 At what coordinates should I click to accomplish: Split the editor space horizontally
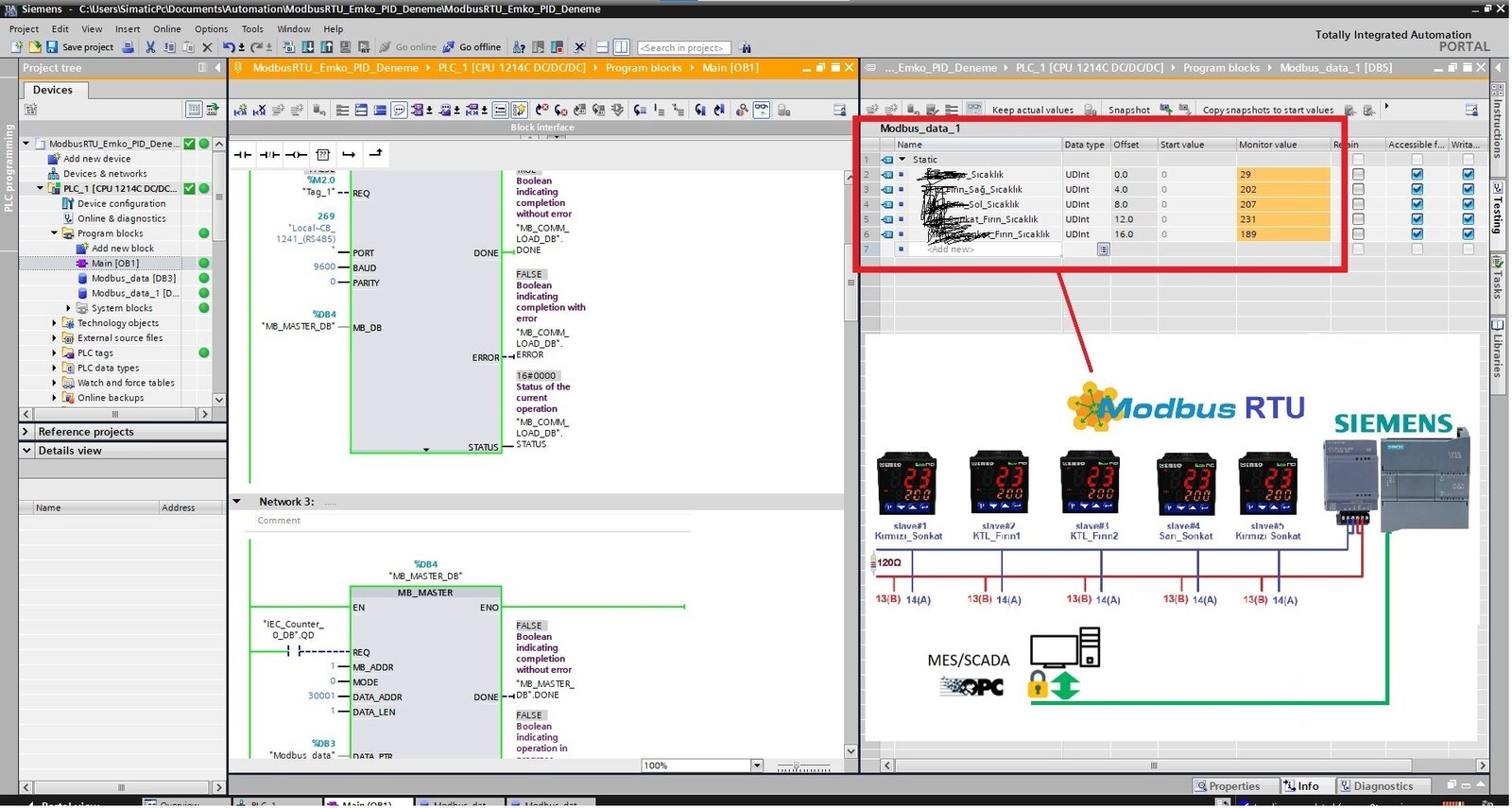(602, 47)
